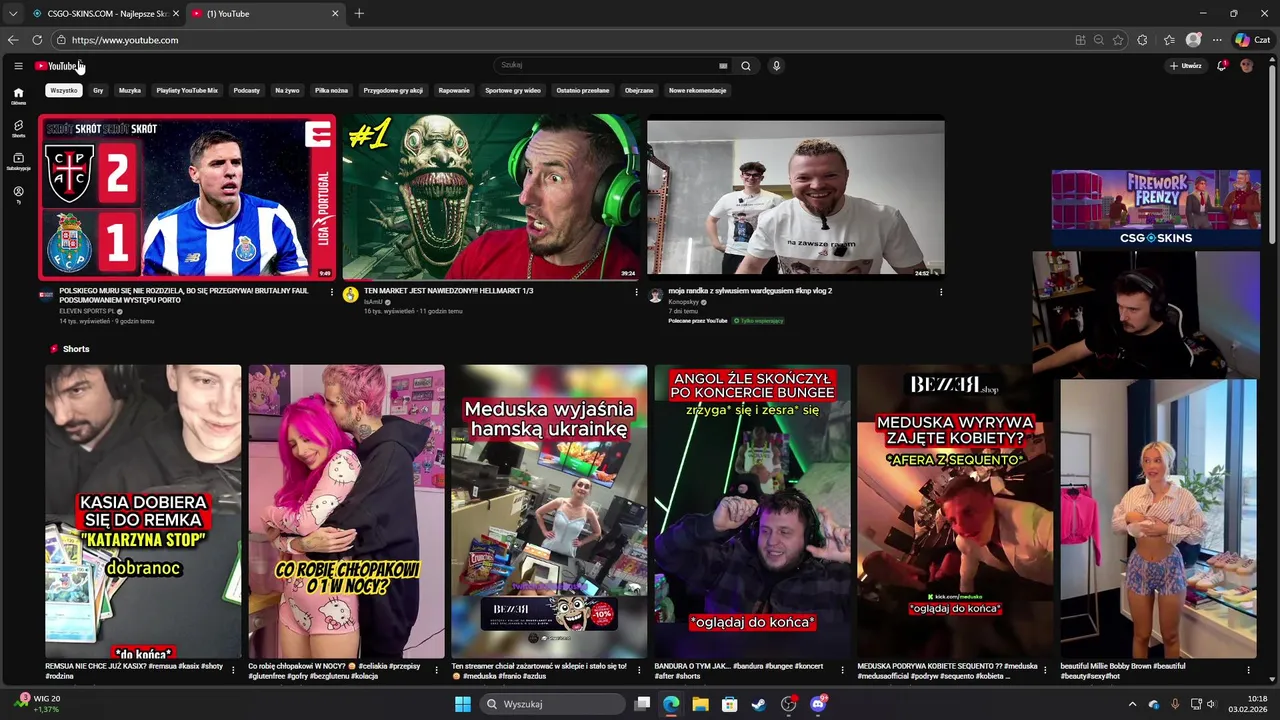Open the YouTube hamburger guide menu

18,66
